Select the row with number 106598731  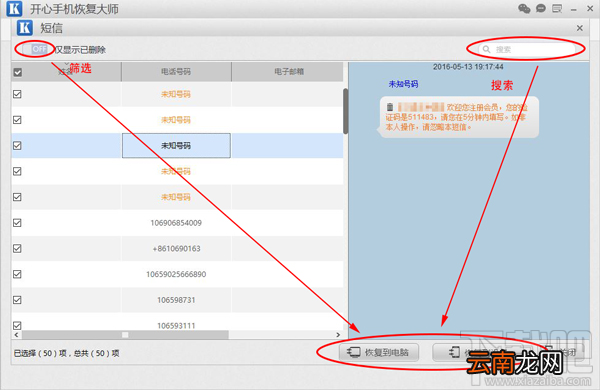178,300
